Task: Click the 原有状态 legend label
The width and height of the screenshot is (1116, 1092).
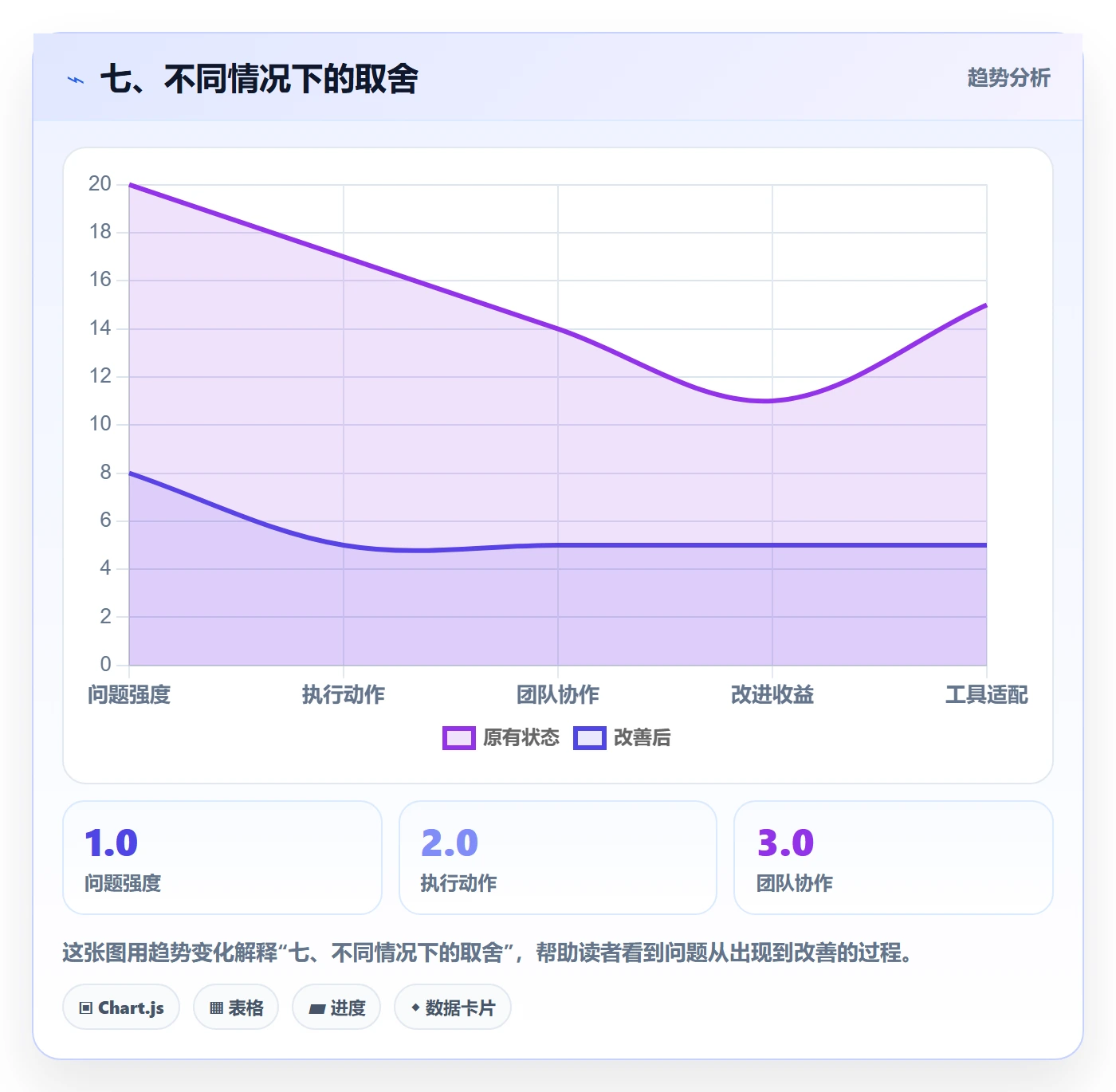Action: pos(521,738)
